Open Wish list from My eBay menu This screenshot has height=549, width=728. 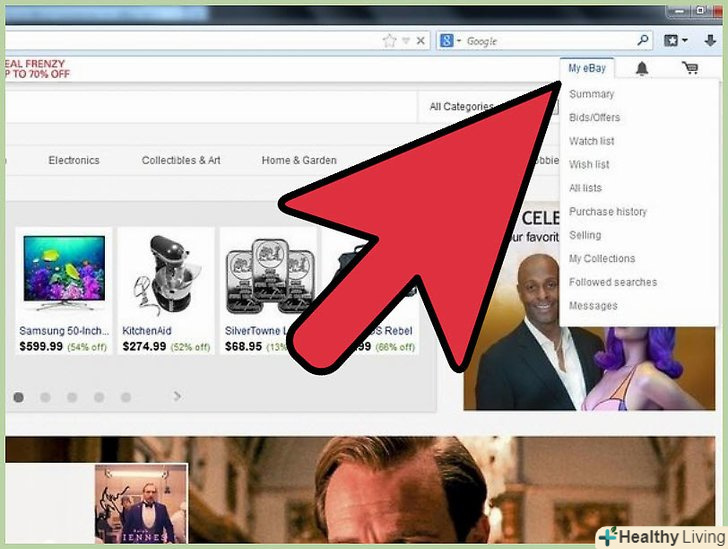589,164
